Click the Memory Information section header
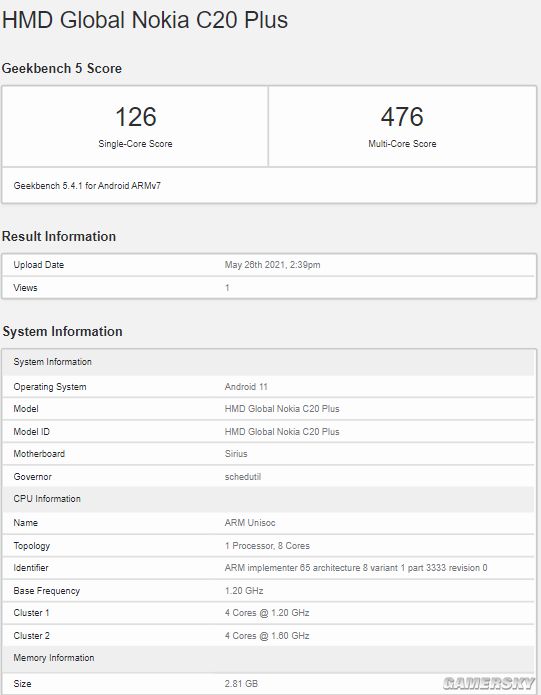Screen dimensions: 541x695 point(54,658)
